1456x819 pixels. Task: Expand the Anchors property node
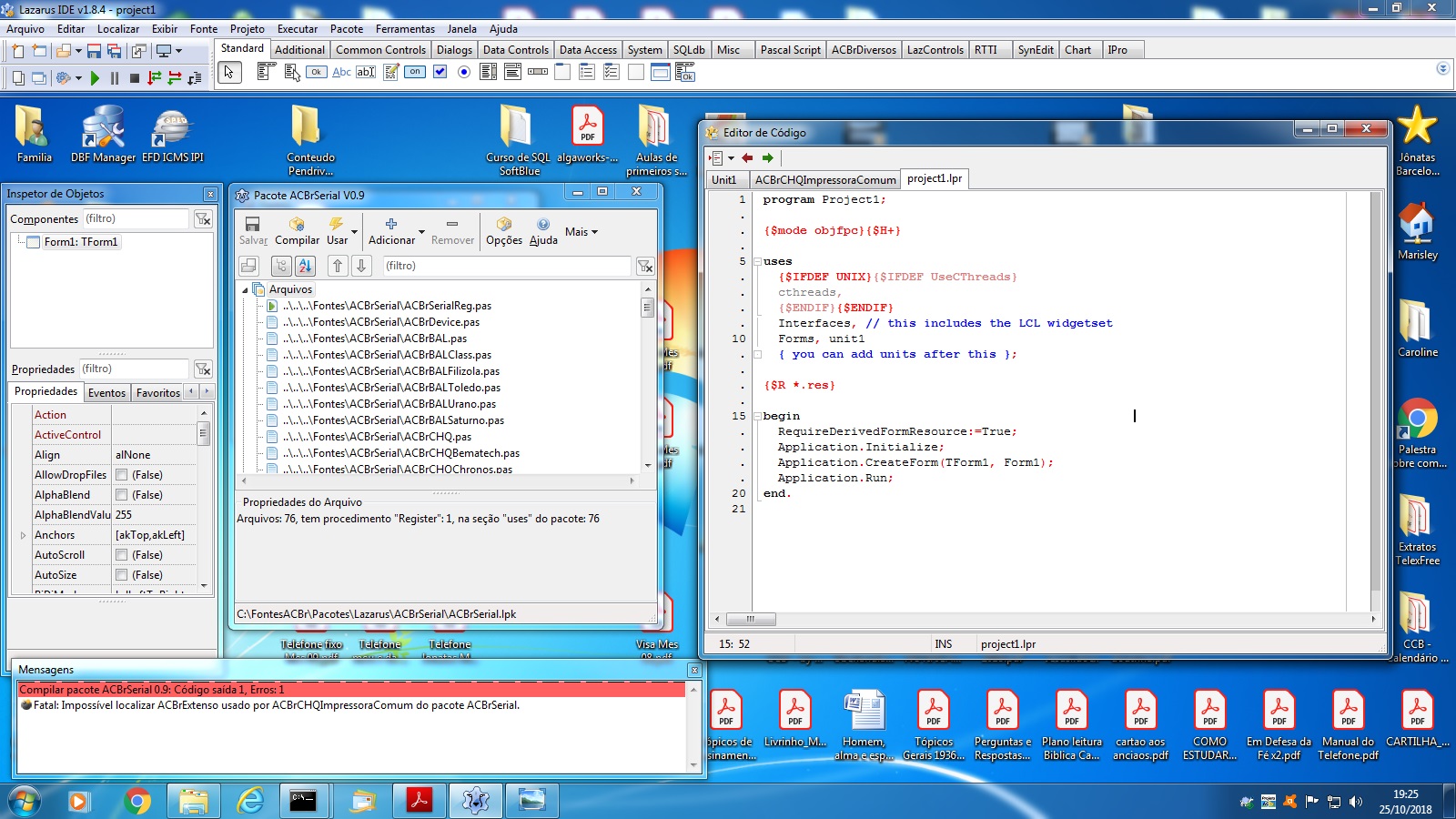[23, 535]
